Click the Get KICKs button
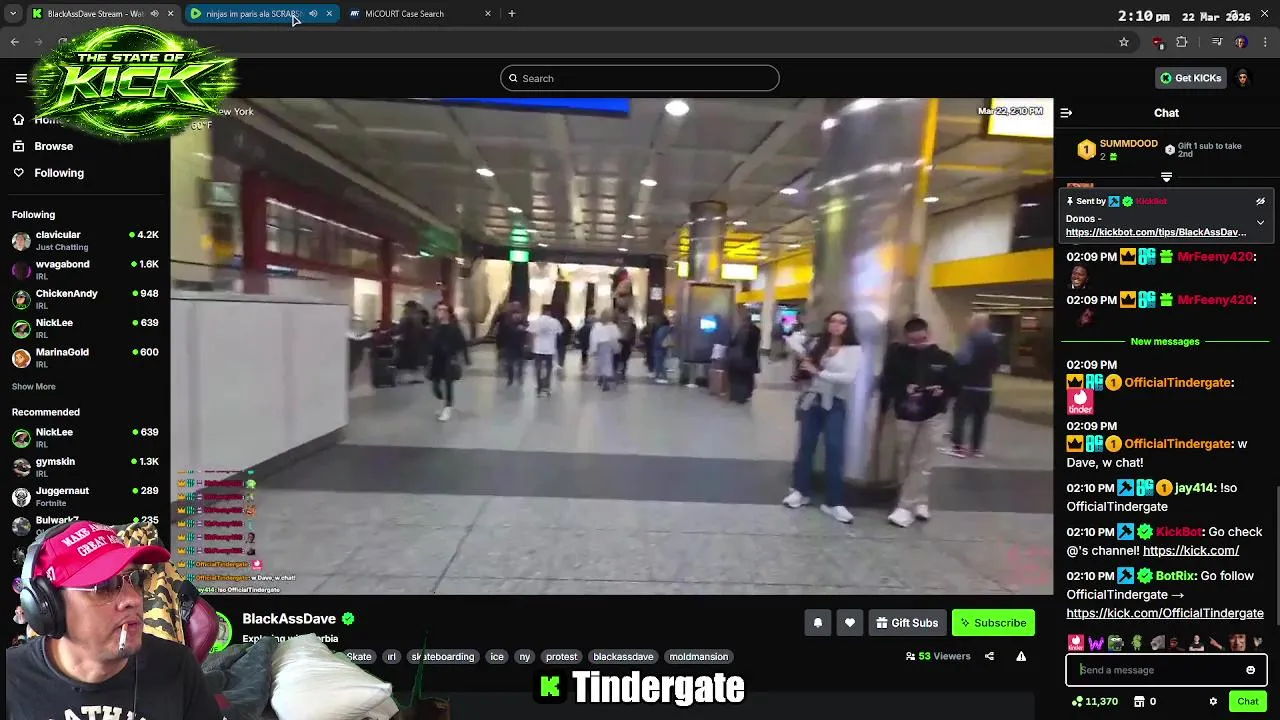This screenshot has width=1280, height=720. pos(1190,78)
